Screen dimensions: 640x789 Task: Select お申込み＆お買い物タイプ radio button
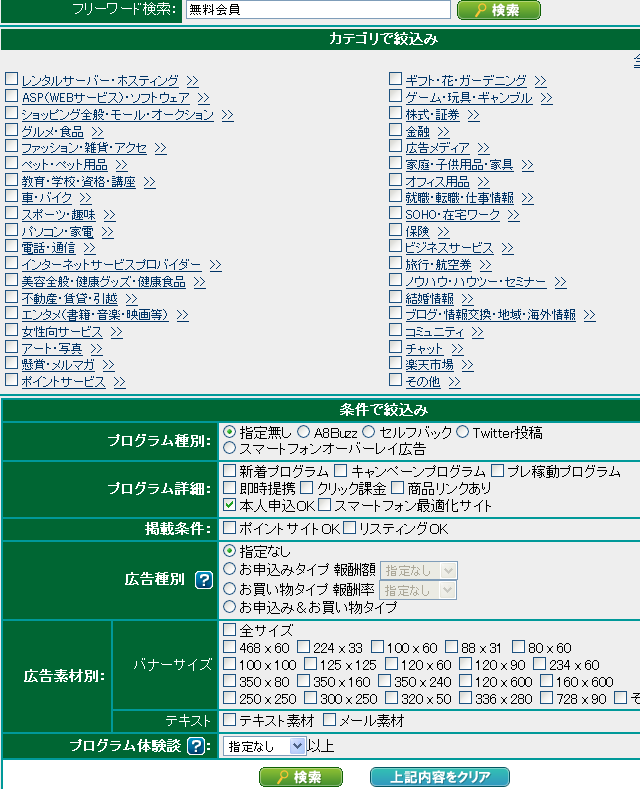point(229,607)
